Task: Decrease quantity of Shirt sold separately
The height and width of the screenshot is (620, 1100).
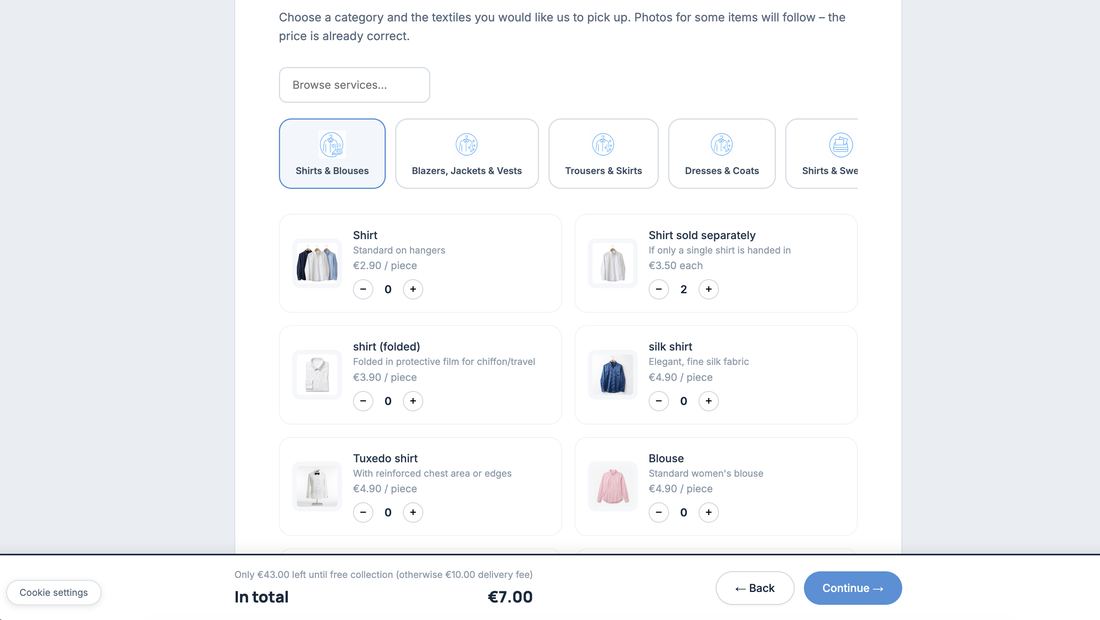Action: pos(658,289)
